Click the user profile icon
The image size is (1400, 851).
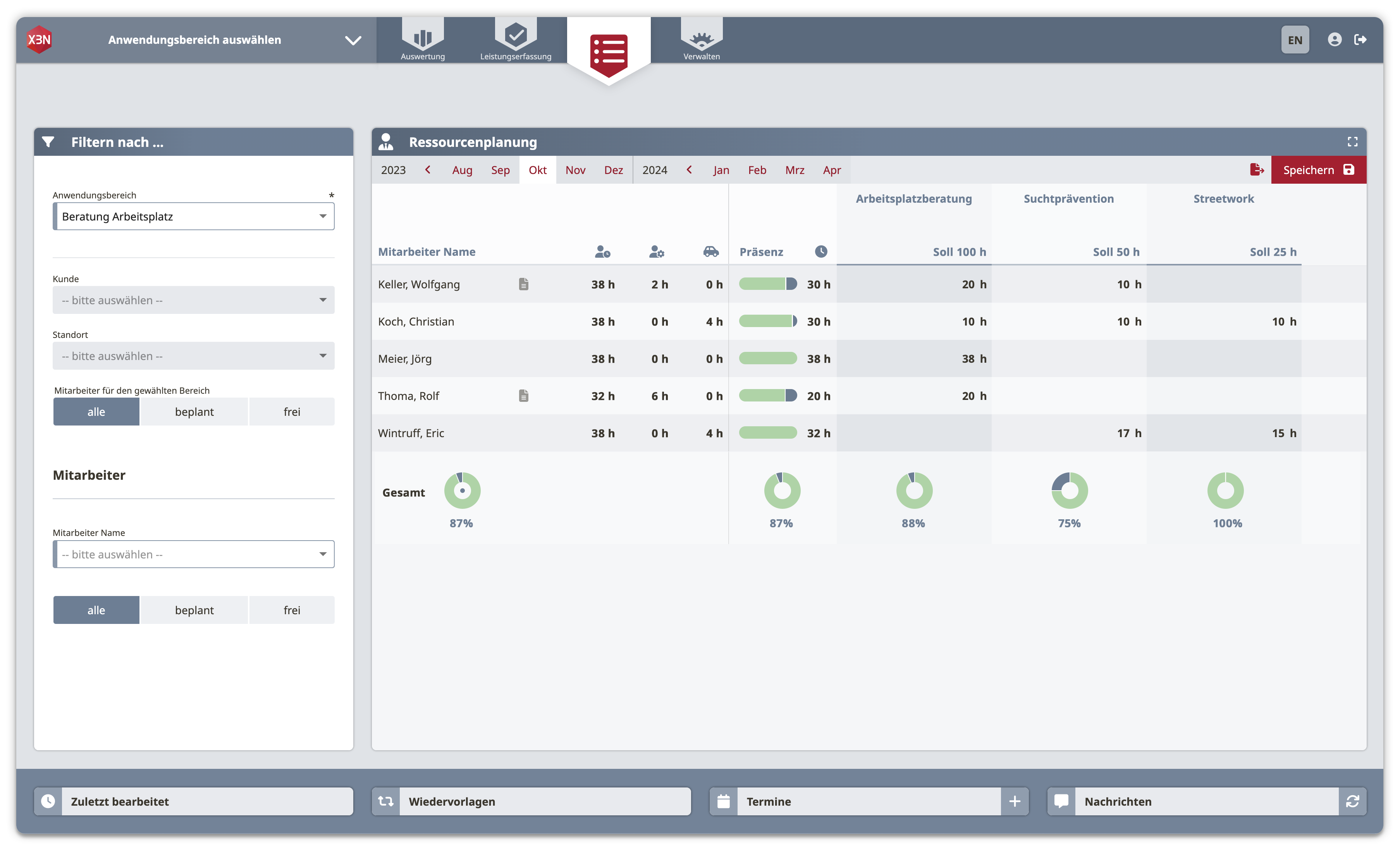tap(1334, 39)
